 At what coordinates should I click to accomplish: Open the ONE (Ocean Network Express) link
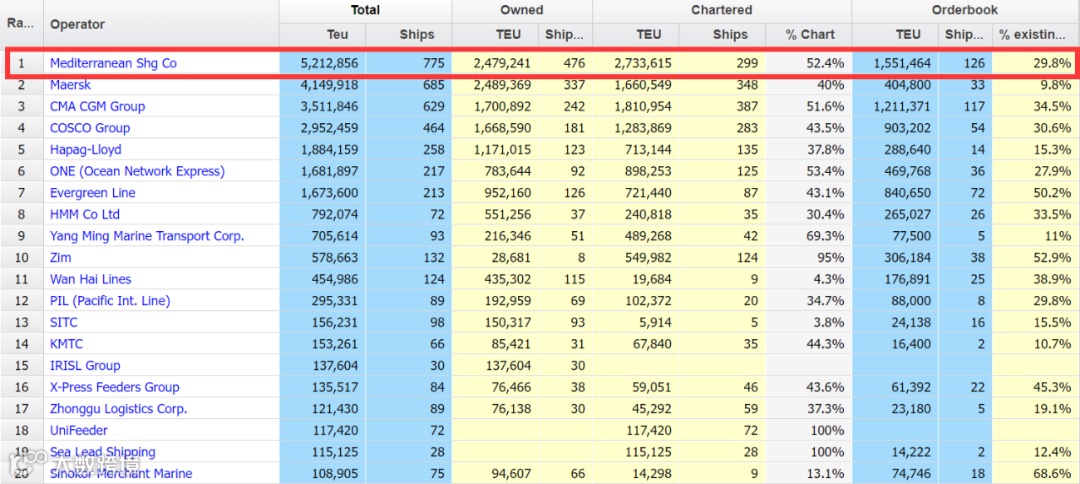137,171
